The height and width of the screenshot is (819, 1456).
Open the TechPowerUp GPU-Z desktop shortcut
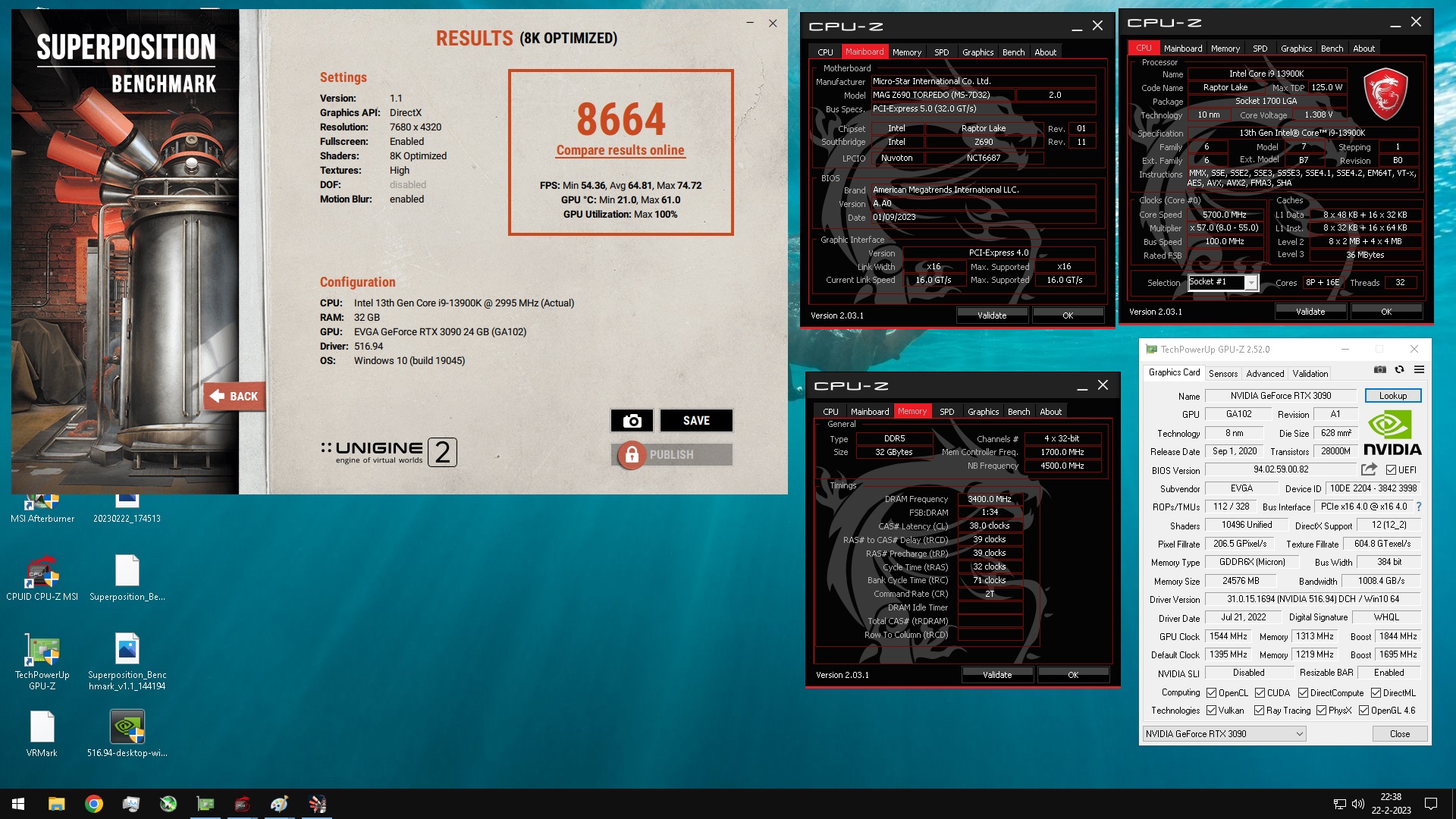(x=42, y=662)
